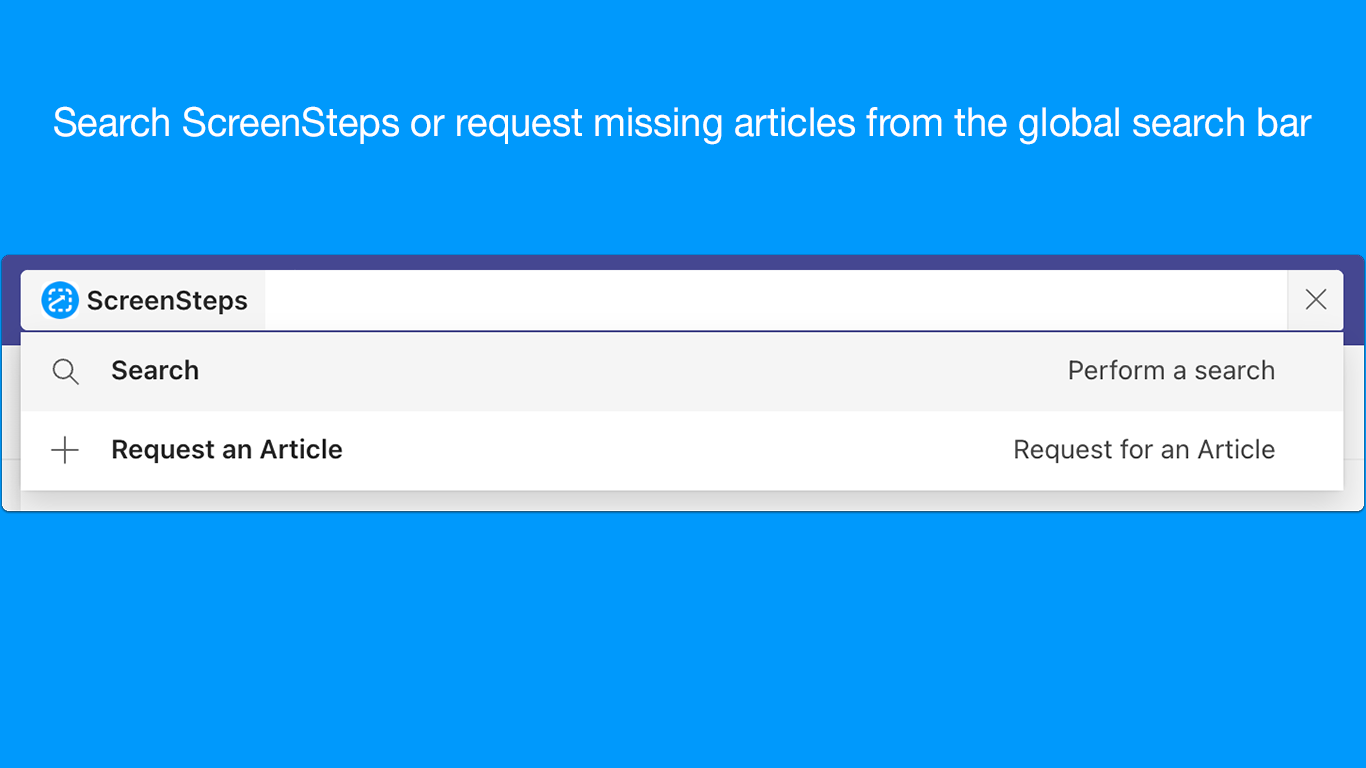The height and width of the screenshot is (768, 1366).
Task: Click the magnifying glass search icon
Action: pyautogui.click(x=66, y=372)
